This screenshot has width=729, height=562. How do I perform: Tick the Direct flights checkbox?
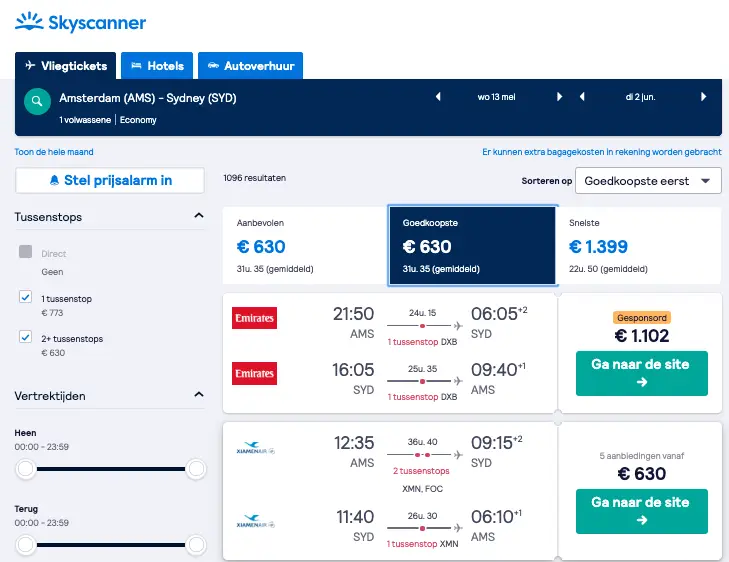(x=26, y=251)
